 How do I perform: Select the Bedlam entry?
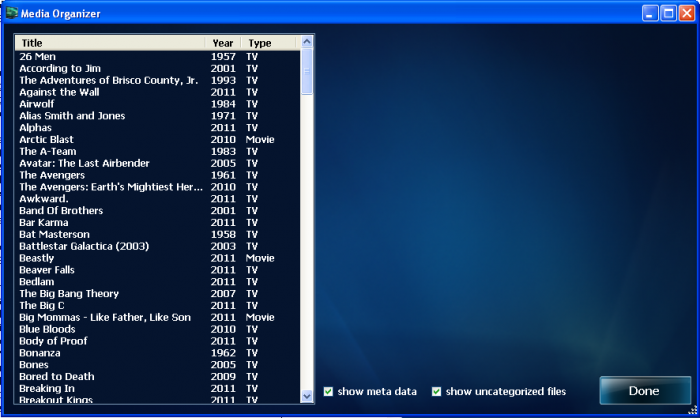coord(158,282)
